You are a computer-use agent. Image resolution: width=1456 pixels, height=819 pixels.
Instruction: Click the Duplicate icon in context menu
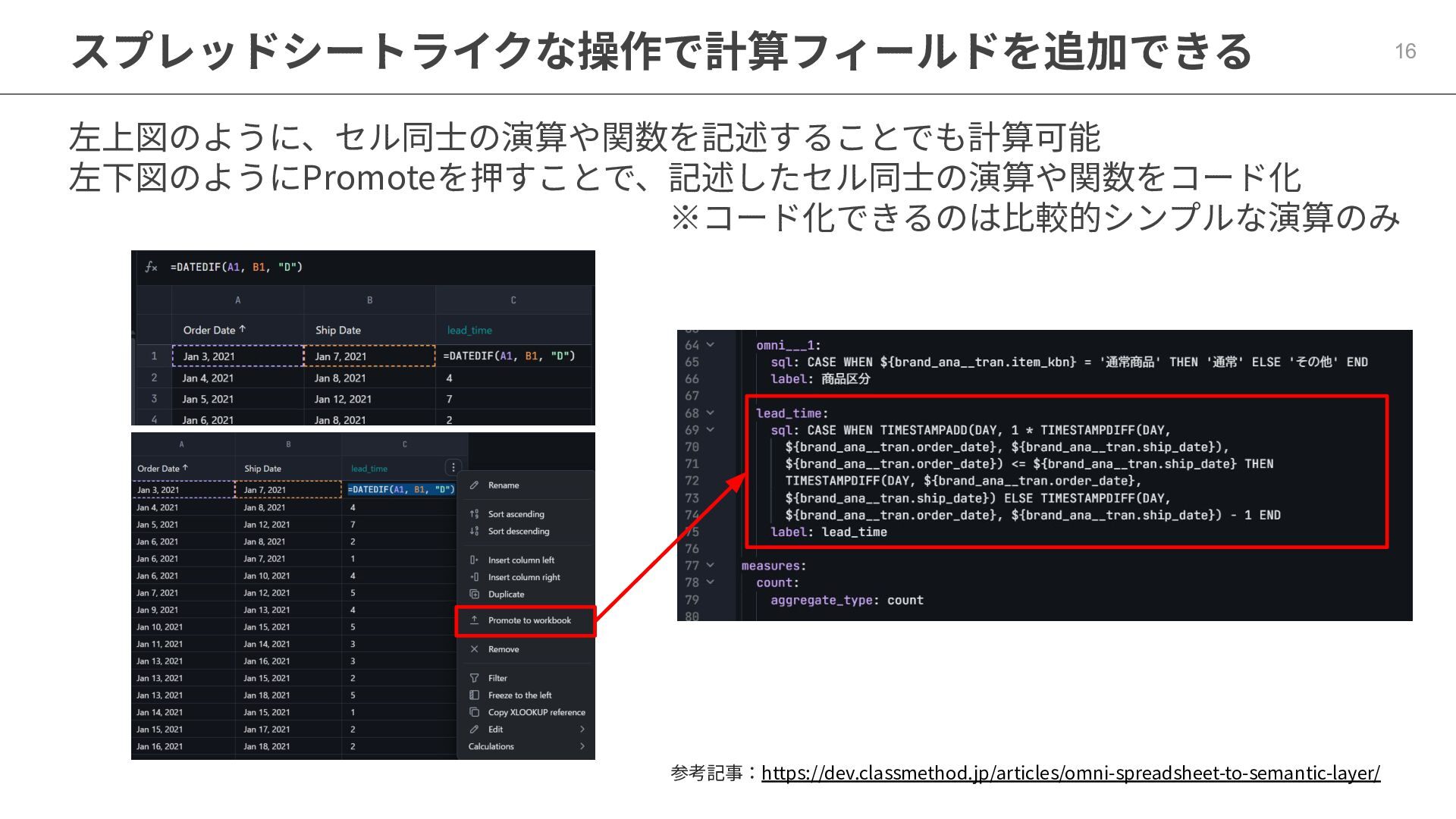click(x=474, y=595)
